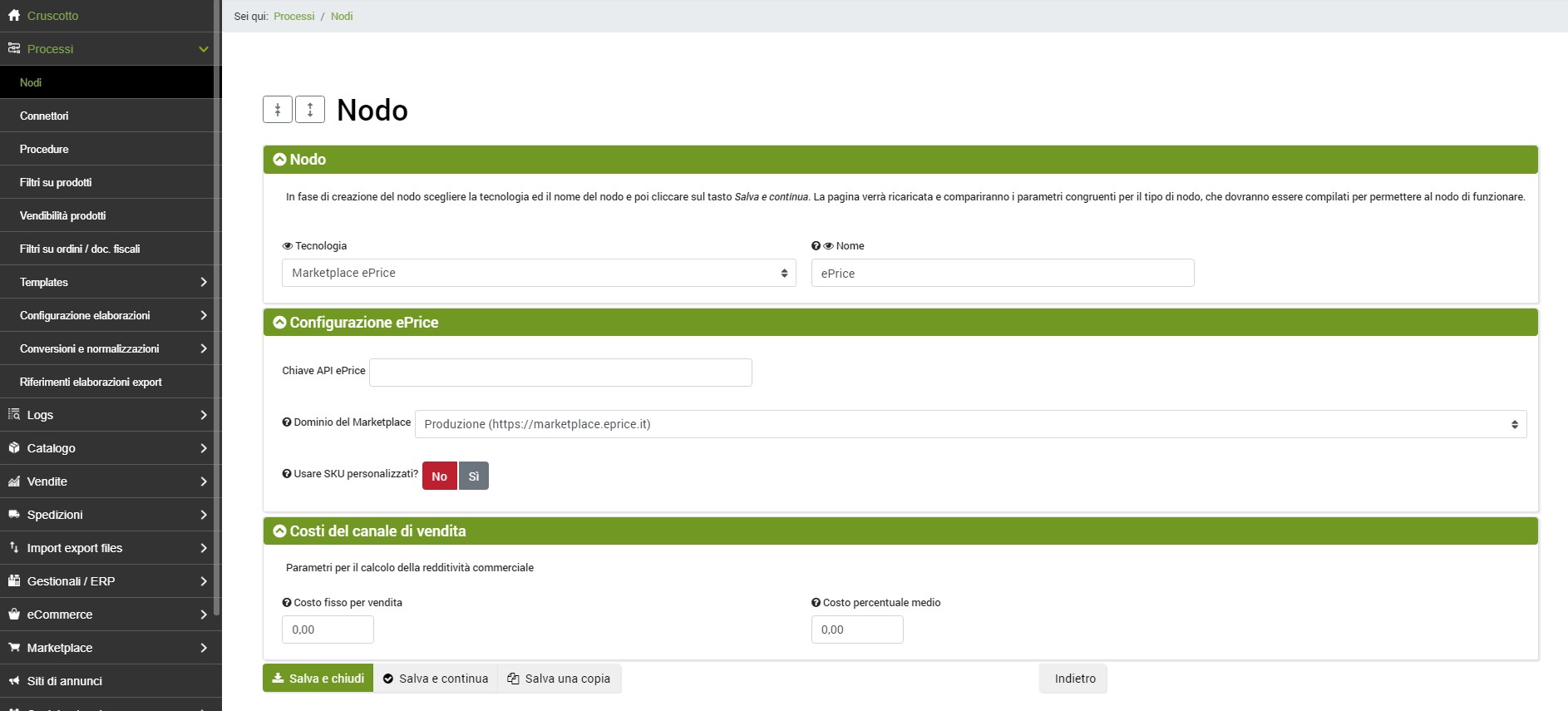Click the collapse-all sections icon beside Nodo title
The height and width of the screenshot is (711, 1568).
pyautogui.click(x=278, y=110)
